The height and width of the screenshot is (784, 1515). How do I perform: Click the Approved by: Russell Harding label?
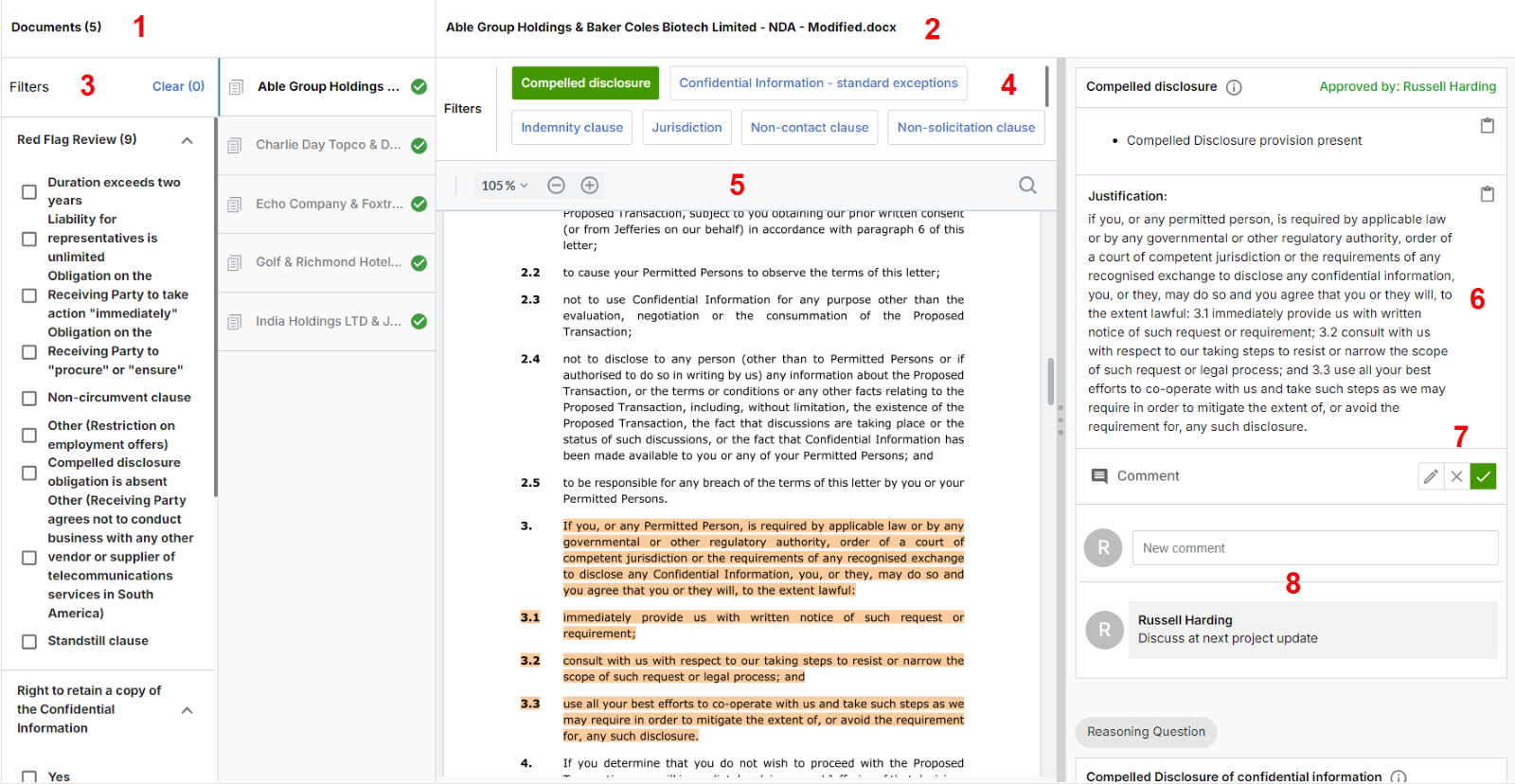coord(1407,87)
